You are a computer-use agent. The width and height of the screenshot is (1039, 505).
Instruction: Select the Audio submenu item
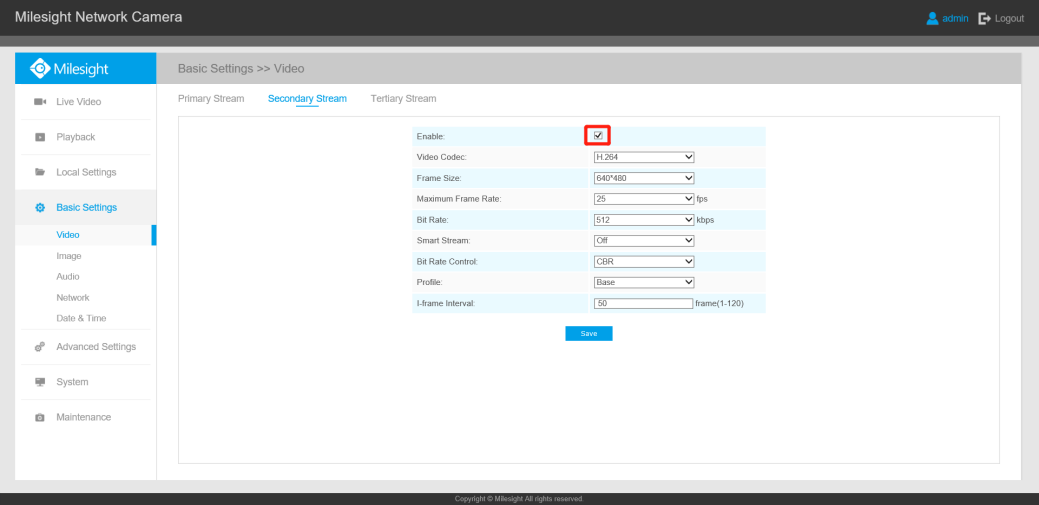point(68,277)
